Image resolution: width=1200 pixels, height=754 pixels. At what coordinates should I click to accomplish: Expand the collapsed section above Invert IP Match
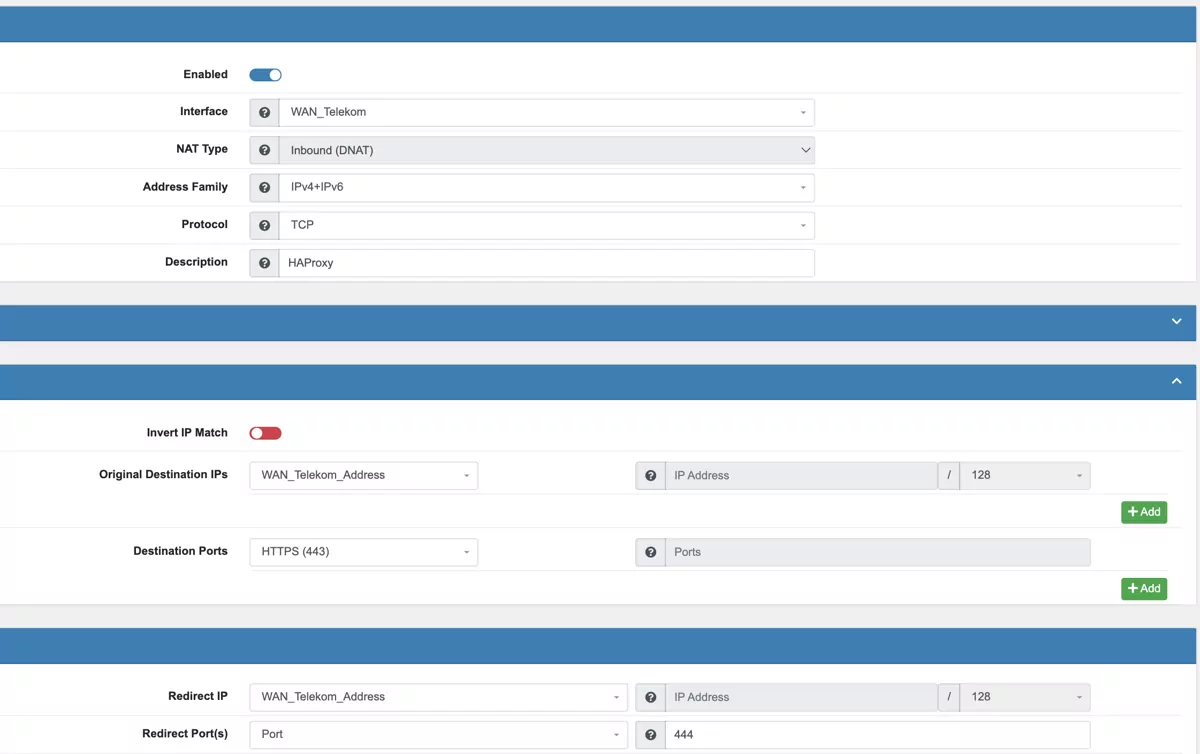(x=1176, y=322)
